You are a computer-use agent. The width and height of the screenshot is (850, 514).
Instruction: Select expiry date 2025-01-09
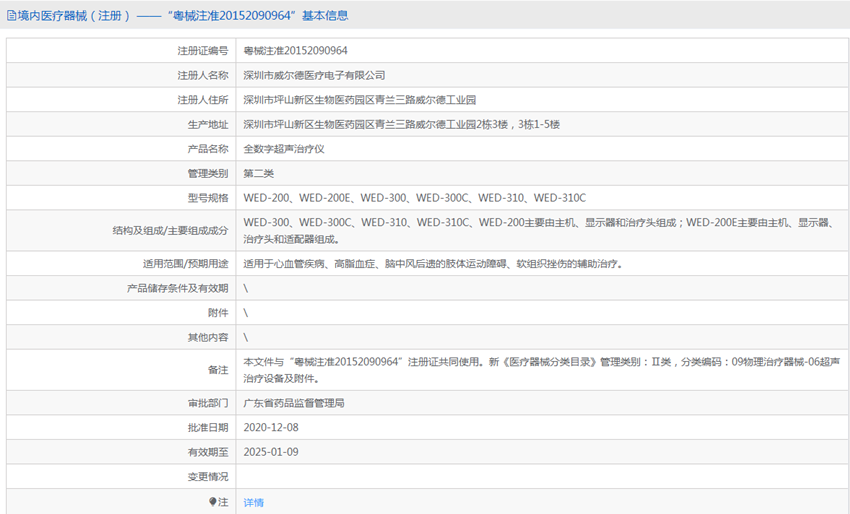point(271,452)
